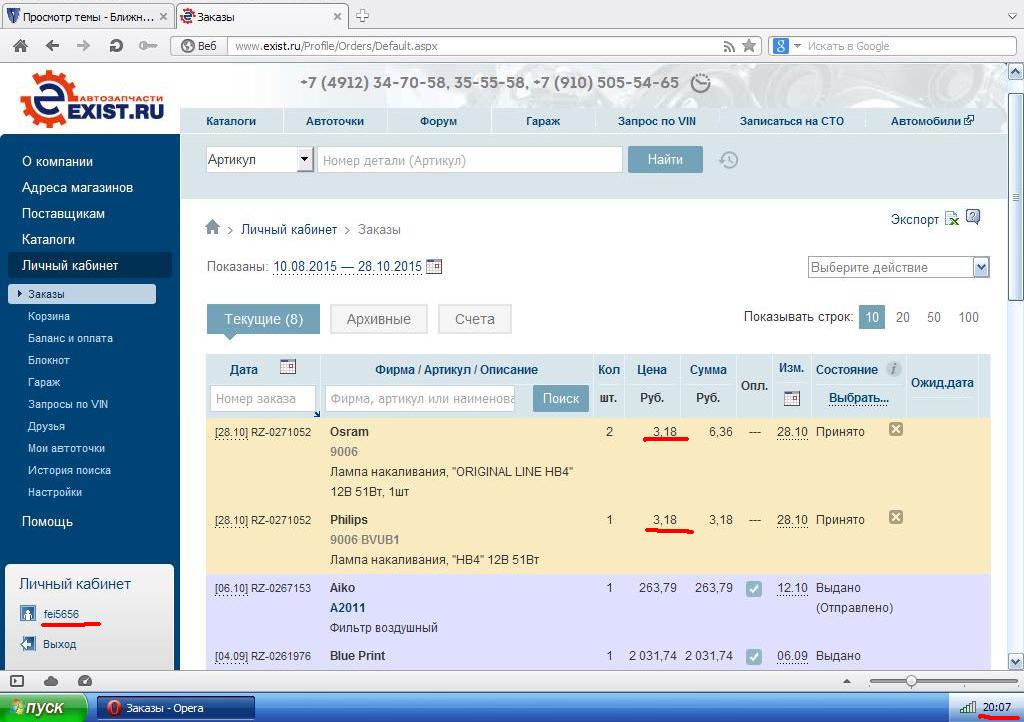Open the Артикул search type dropdown
The height and width of the screenshot is (722, 1024).
[304, 160]
